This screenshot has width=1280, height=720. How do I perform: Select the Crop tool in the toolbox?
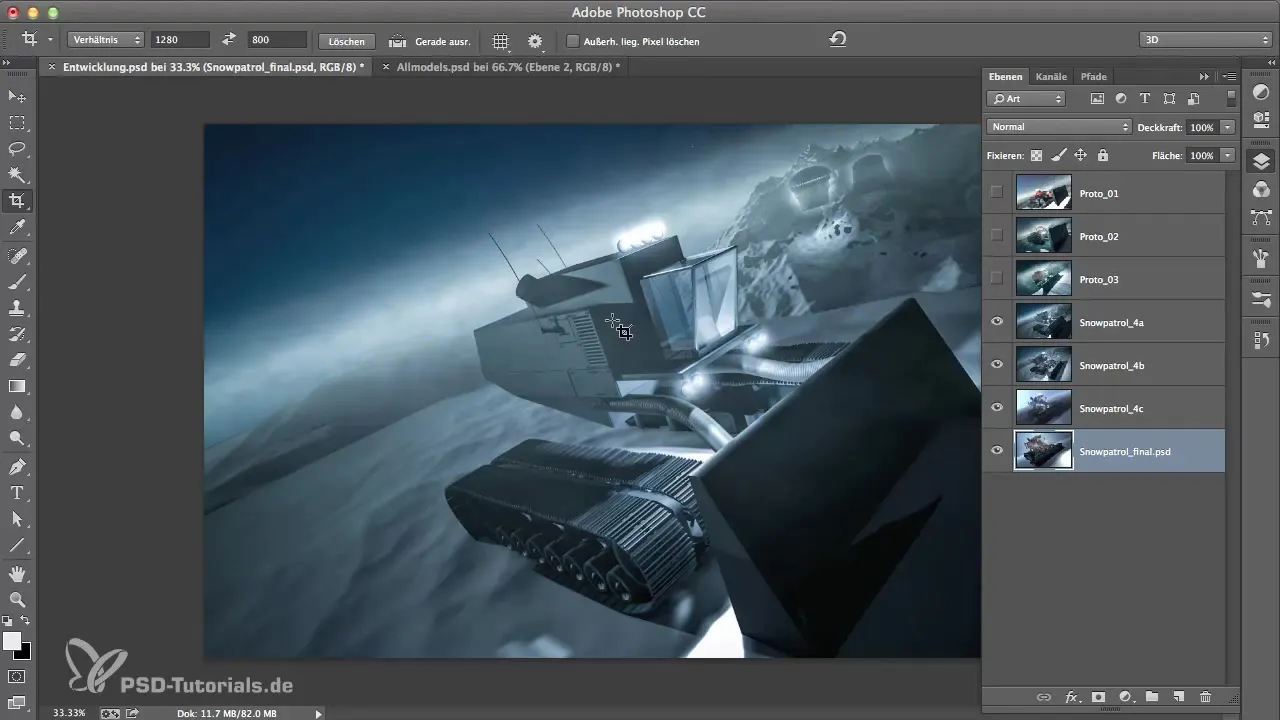coord(17,201)
